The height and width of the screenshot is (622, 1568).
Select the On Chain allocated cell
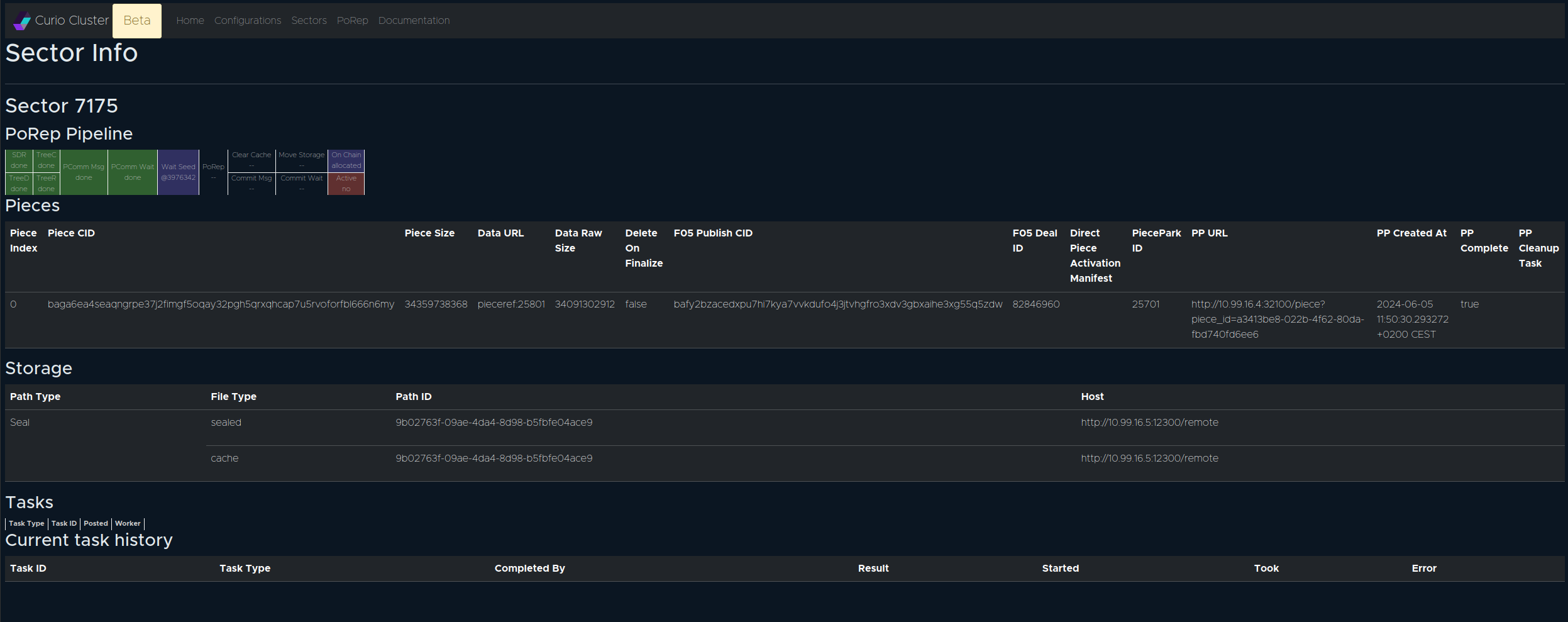(346, 160)
